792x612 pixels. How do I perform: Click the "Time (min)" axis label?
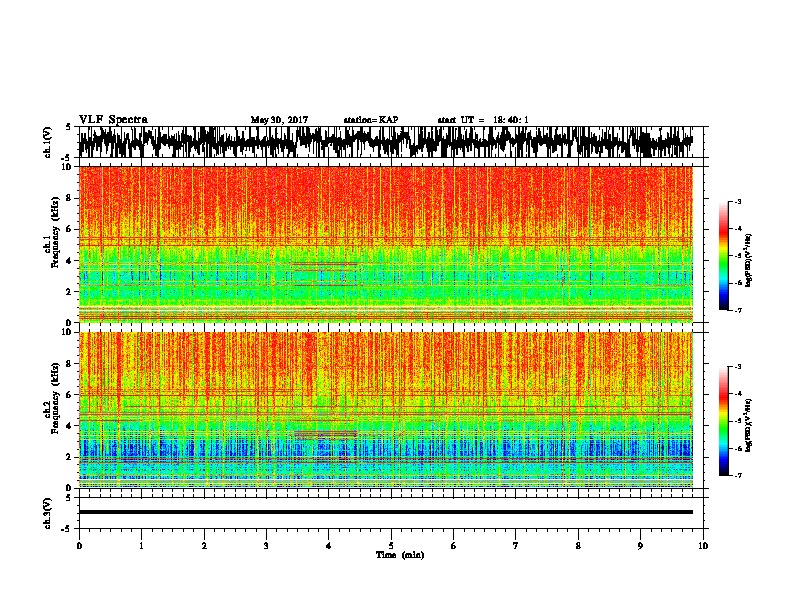click(x=400, y=555)
